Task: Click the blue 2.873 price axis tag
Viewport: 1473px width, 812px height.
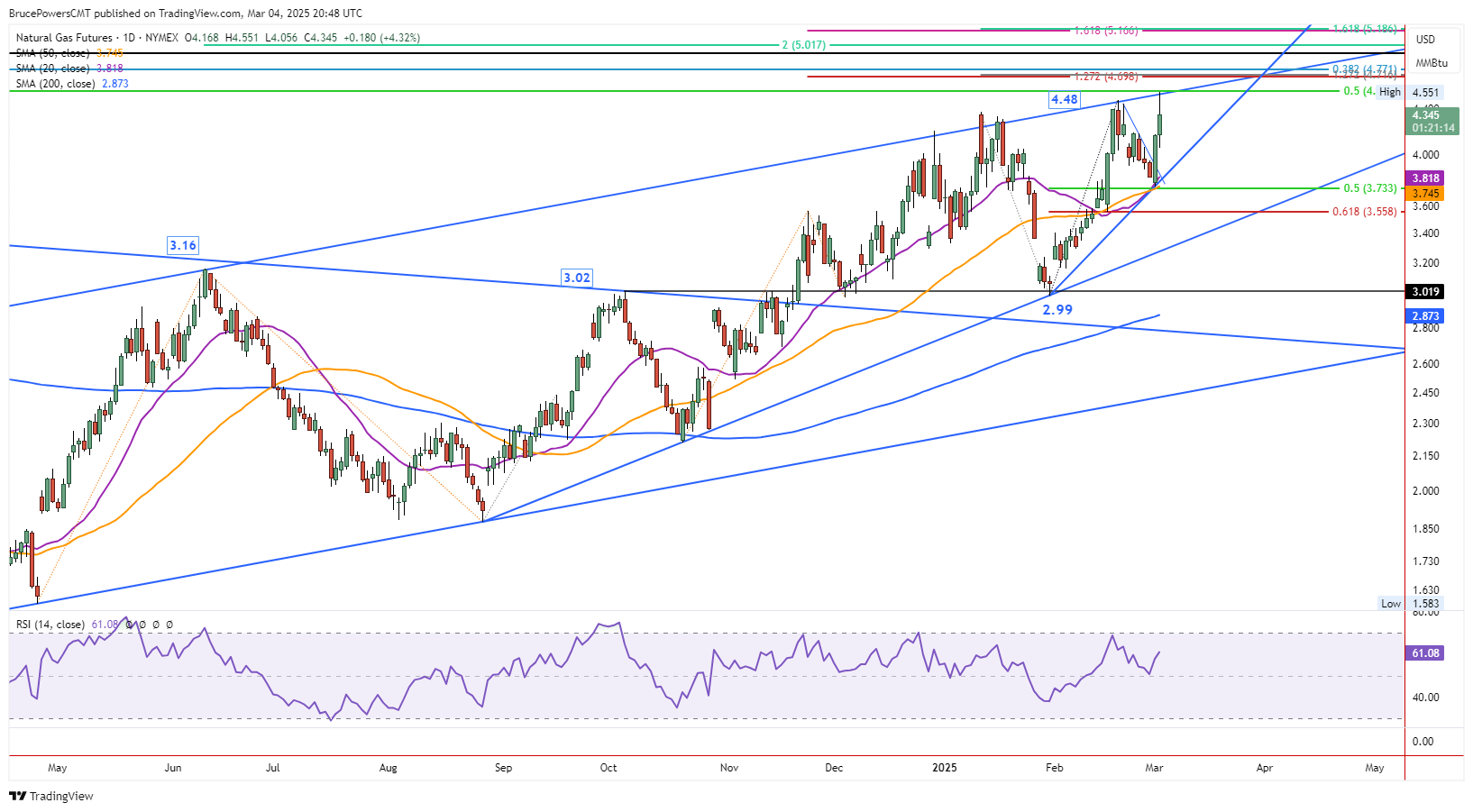Action: pos(1425,316)
